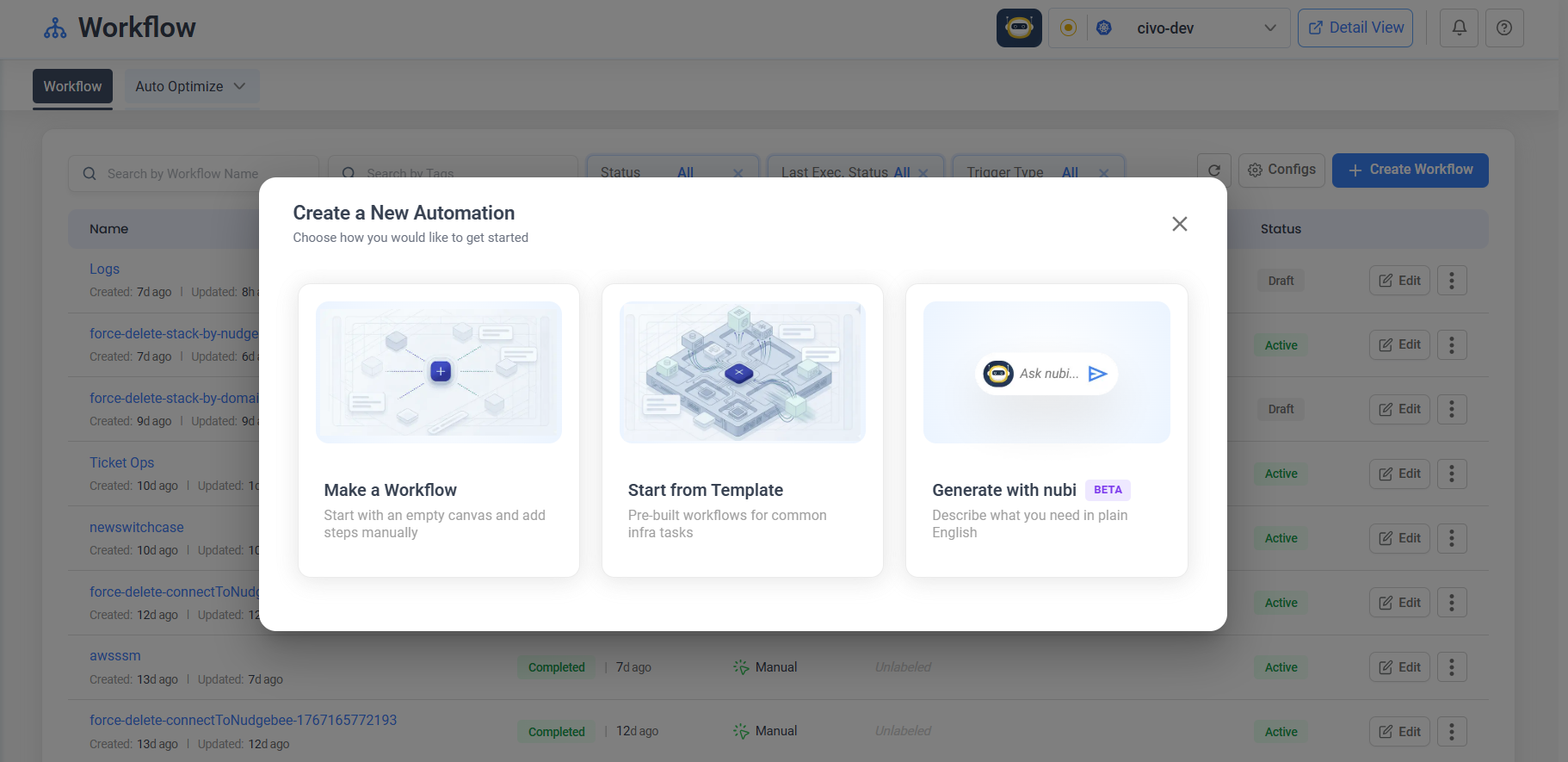This screenshot has height=762, width=1568.
Task: Open kebab menu for force-delete-connectToNudgebee-1767165772193 row
Action: [x=1452, y=732]
